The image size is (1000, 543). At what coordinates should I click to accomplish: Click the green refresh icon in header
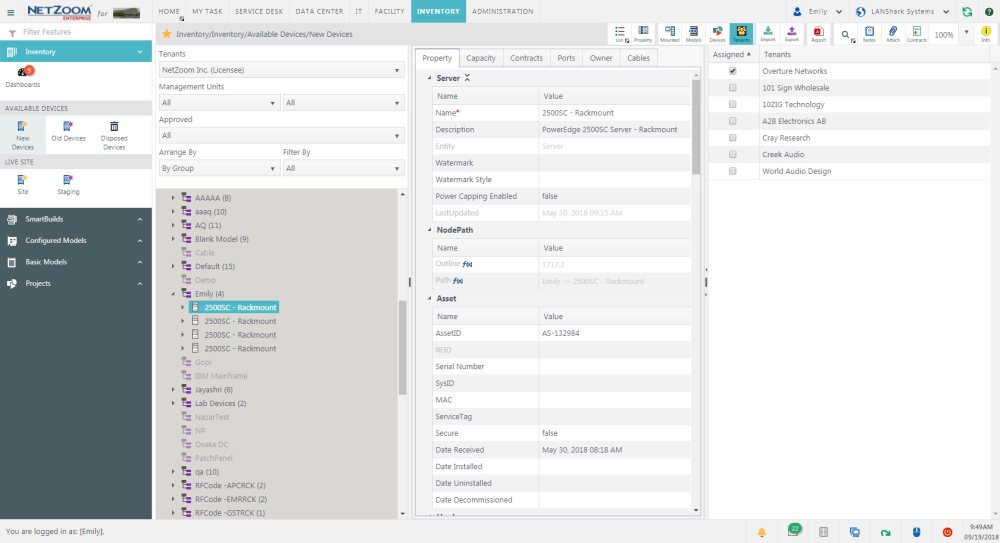[x=967, y=11]
